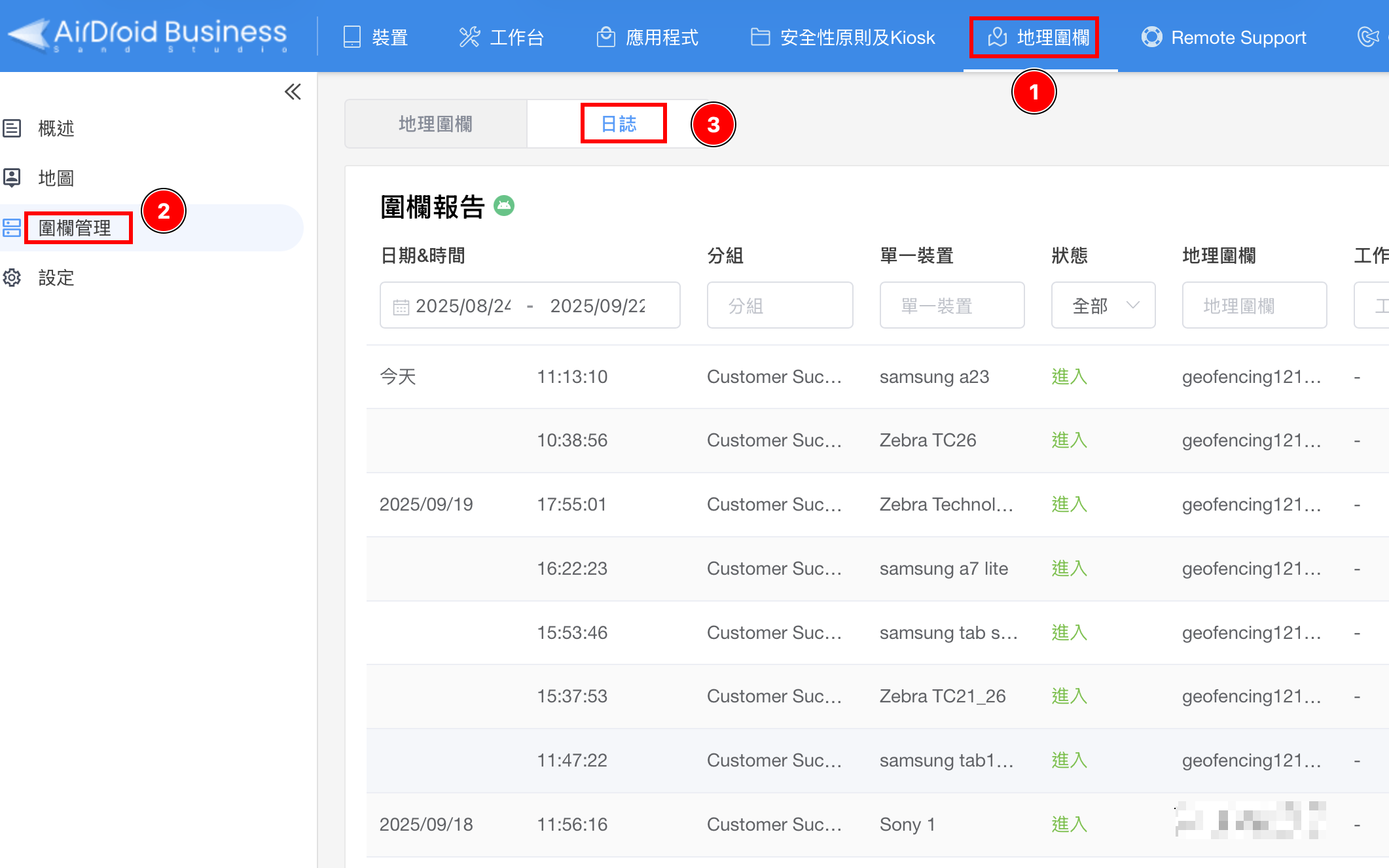Viewport: 1389px width, 868px height.
Task: Open the date range picker calendar
Action: click(401, 306)
